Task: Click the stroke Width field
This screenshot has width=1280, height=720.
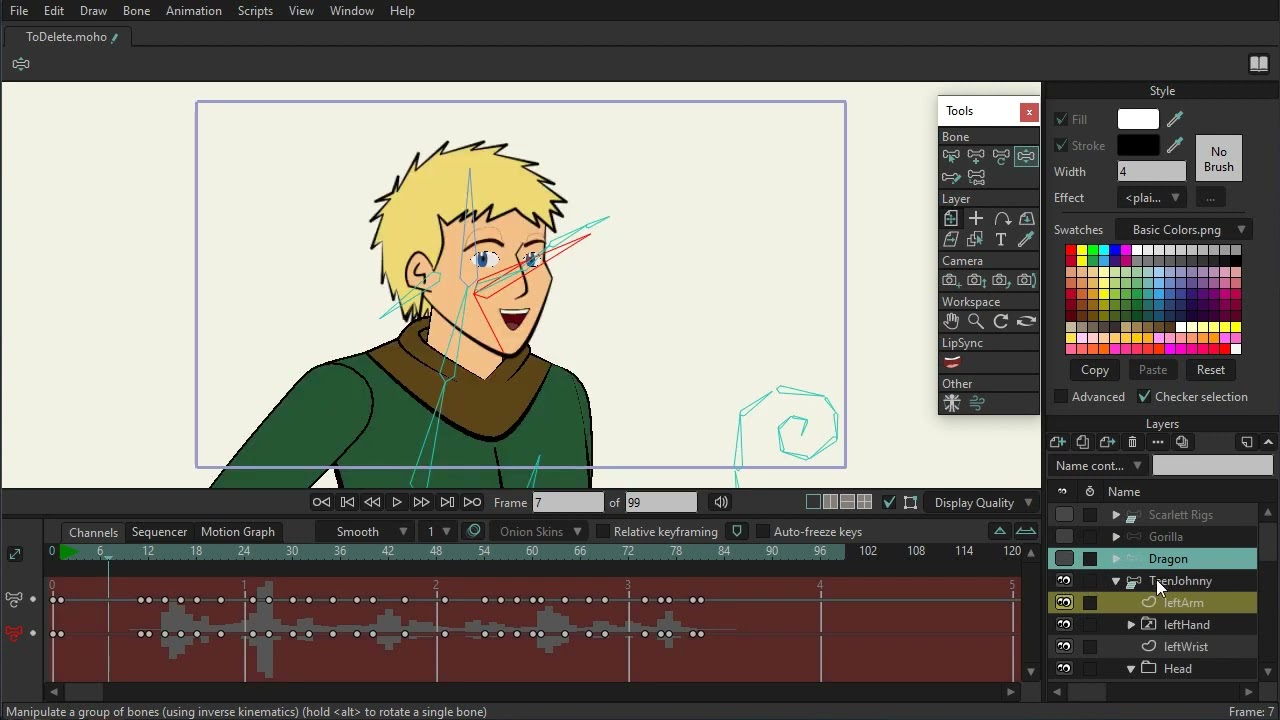Action: click(x=1151, y=172)
